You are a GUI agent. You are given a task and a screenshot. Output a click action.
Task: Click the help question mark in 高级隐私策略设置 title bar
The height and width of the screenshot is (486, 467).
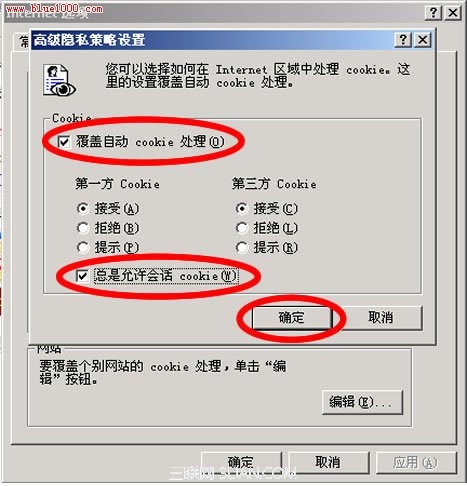coord(403,40)
